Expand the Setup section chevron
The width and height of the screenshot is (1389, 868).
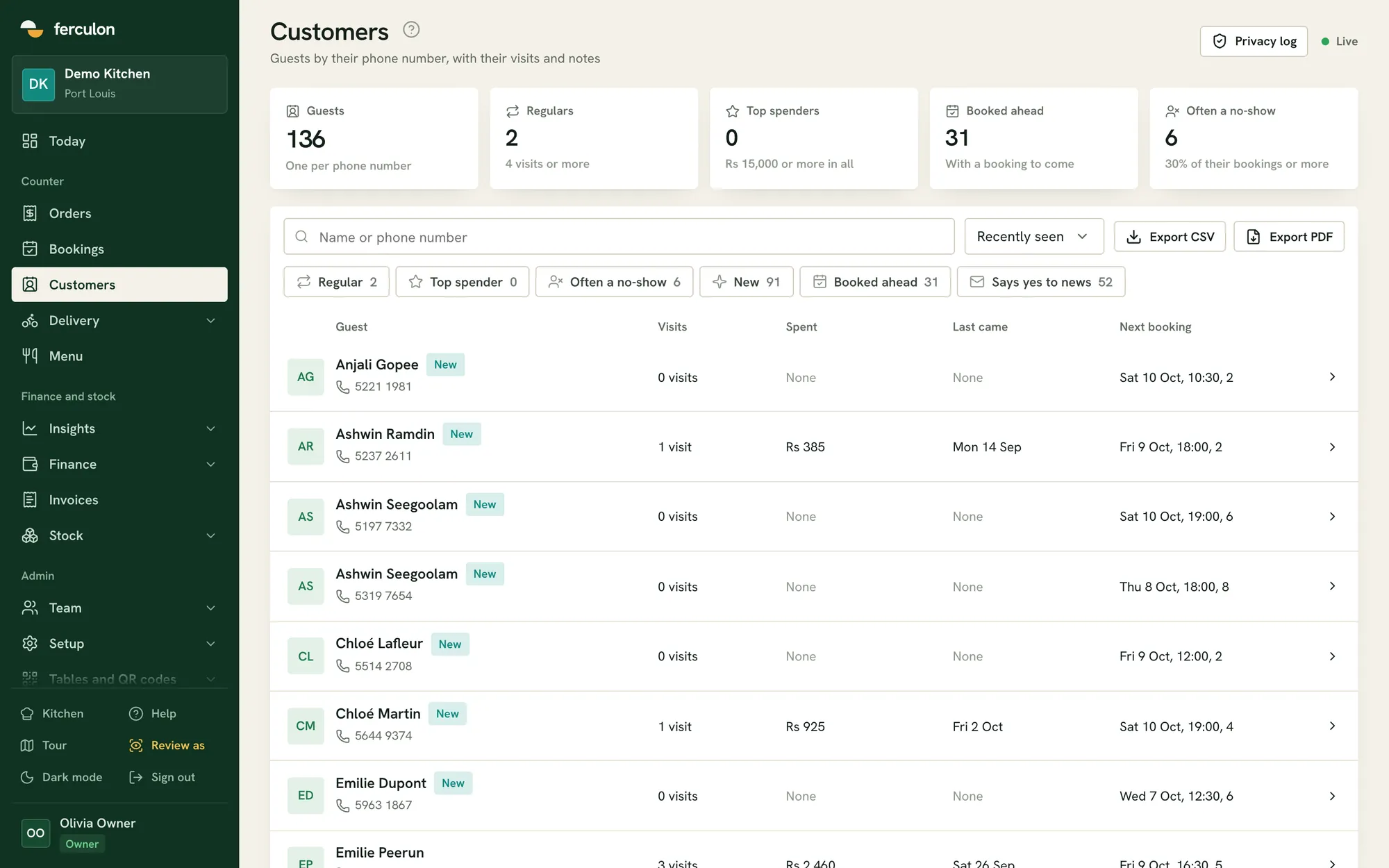coord(211,644)
